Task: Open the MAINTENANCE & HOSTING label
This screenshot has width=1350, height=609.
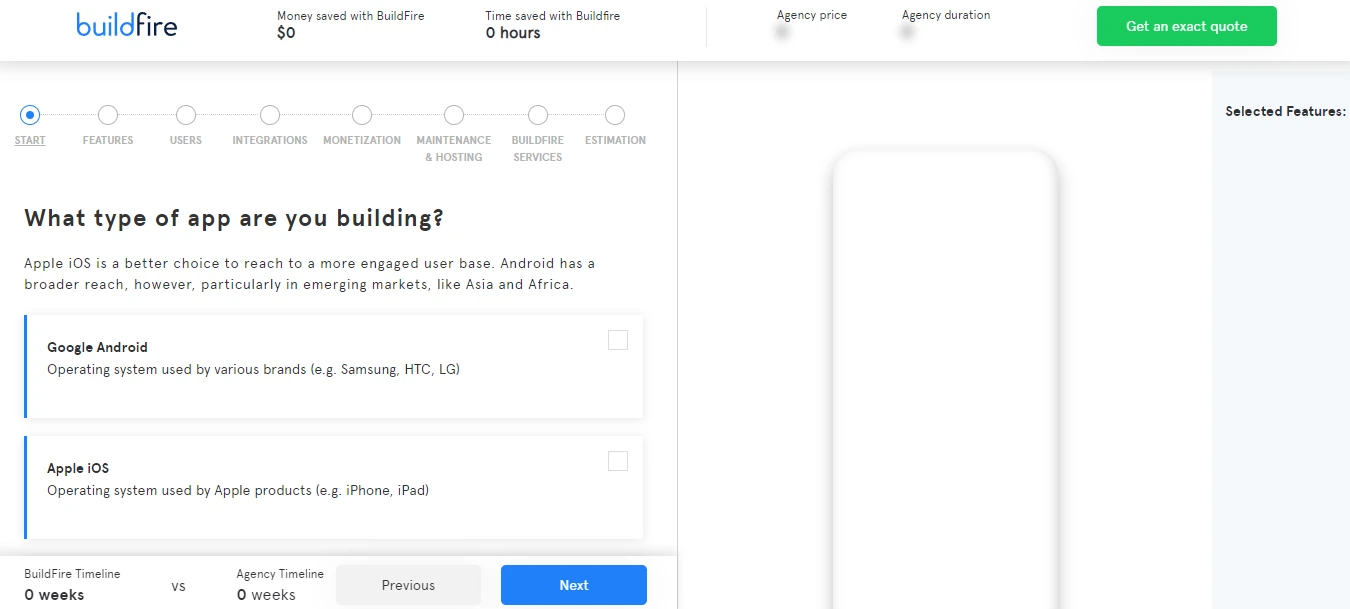Action: click(454, 148)
